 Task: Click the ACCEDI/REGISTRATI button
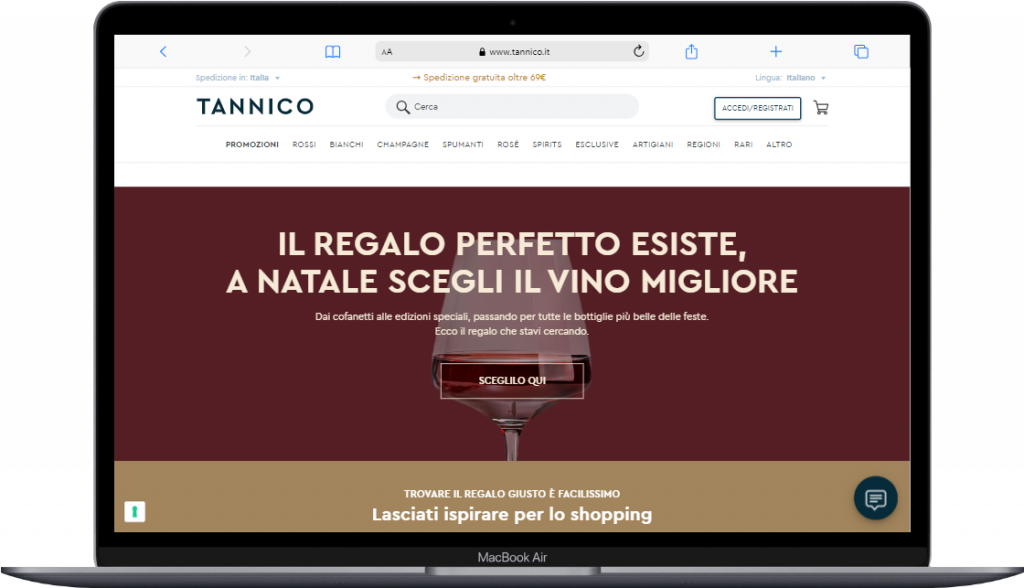click(758, 108)
